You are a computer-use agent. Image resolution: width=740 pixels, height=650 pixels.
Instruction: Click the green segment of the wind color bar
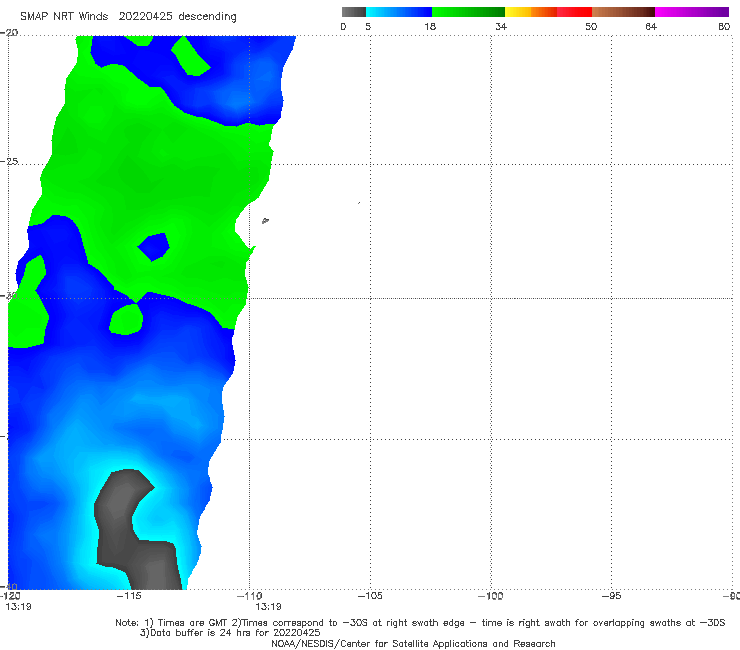tap(468, 12)
